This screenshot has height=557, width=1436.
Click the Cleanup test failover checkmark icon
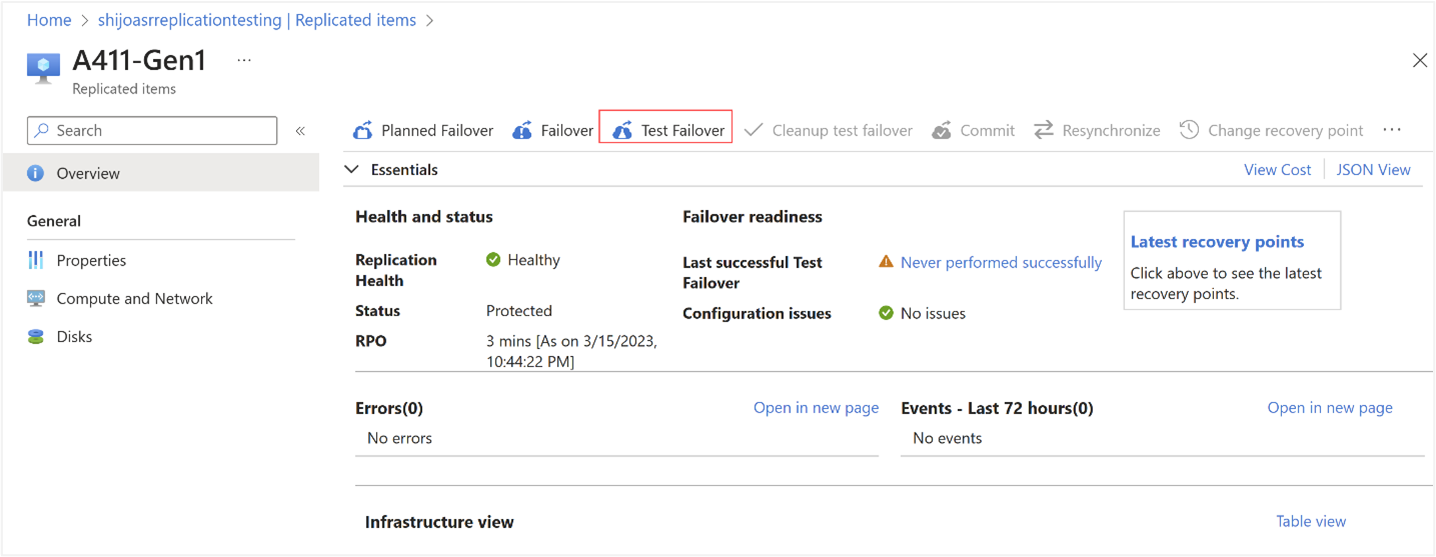pos(754,130)
